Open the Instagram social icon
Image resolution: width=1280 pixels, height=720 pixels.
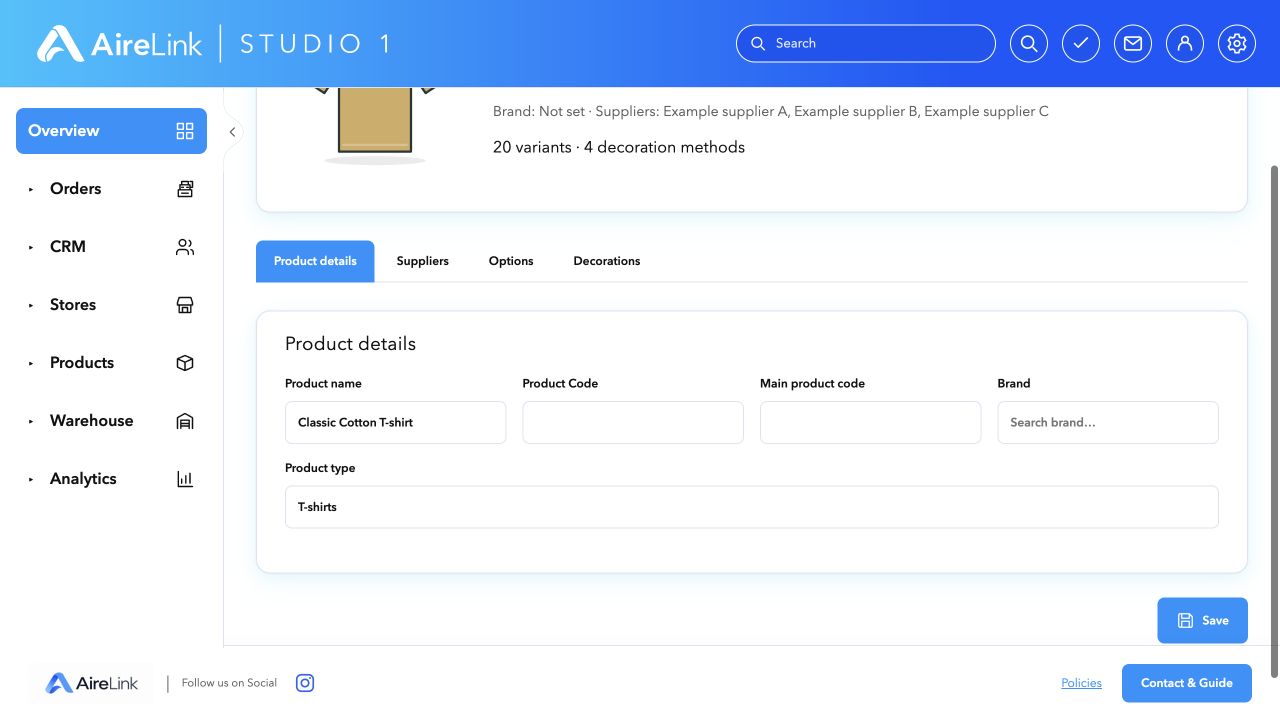(x=305, y=683)
